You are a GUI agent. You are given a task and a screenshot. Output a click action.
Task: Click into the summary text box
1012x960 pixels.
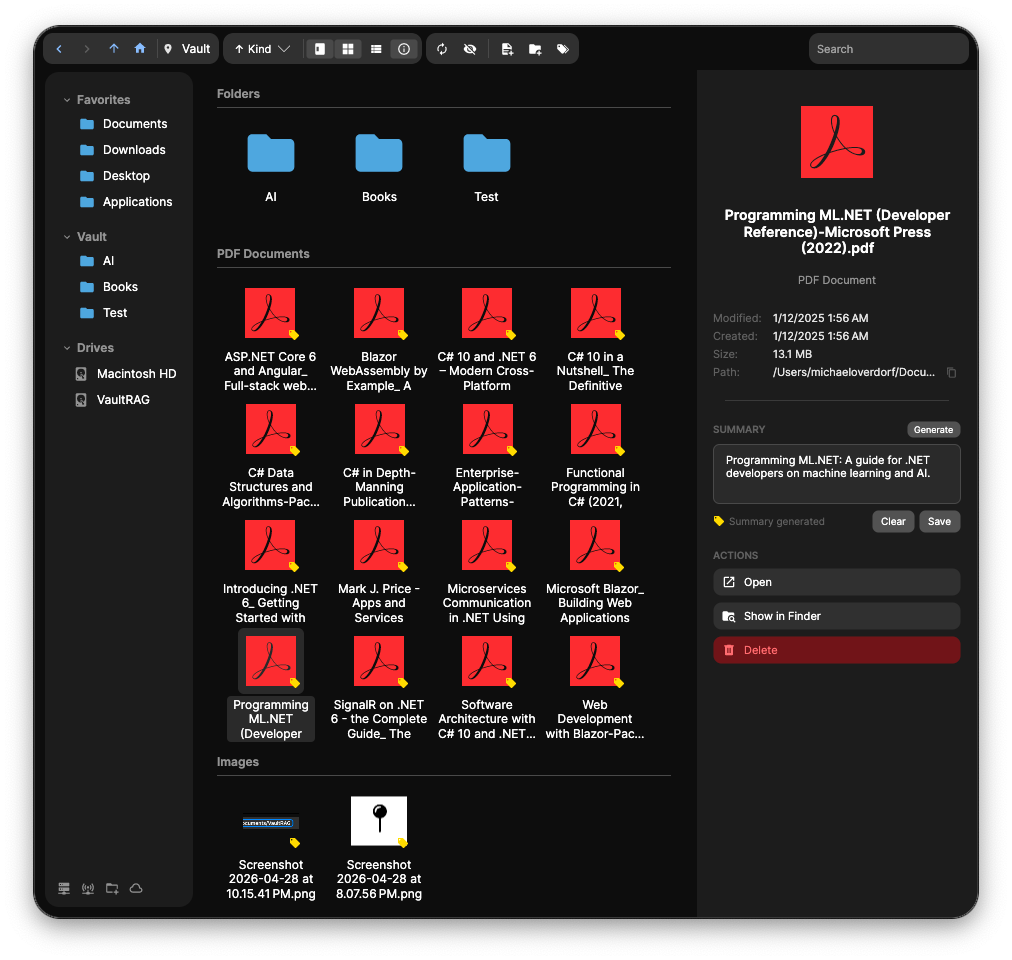836,474
